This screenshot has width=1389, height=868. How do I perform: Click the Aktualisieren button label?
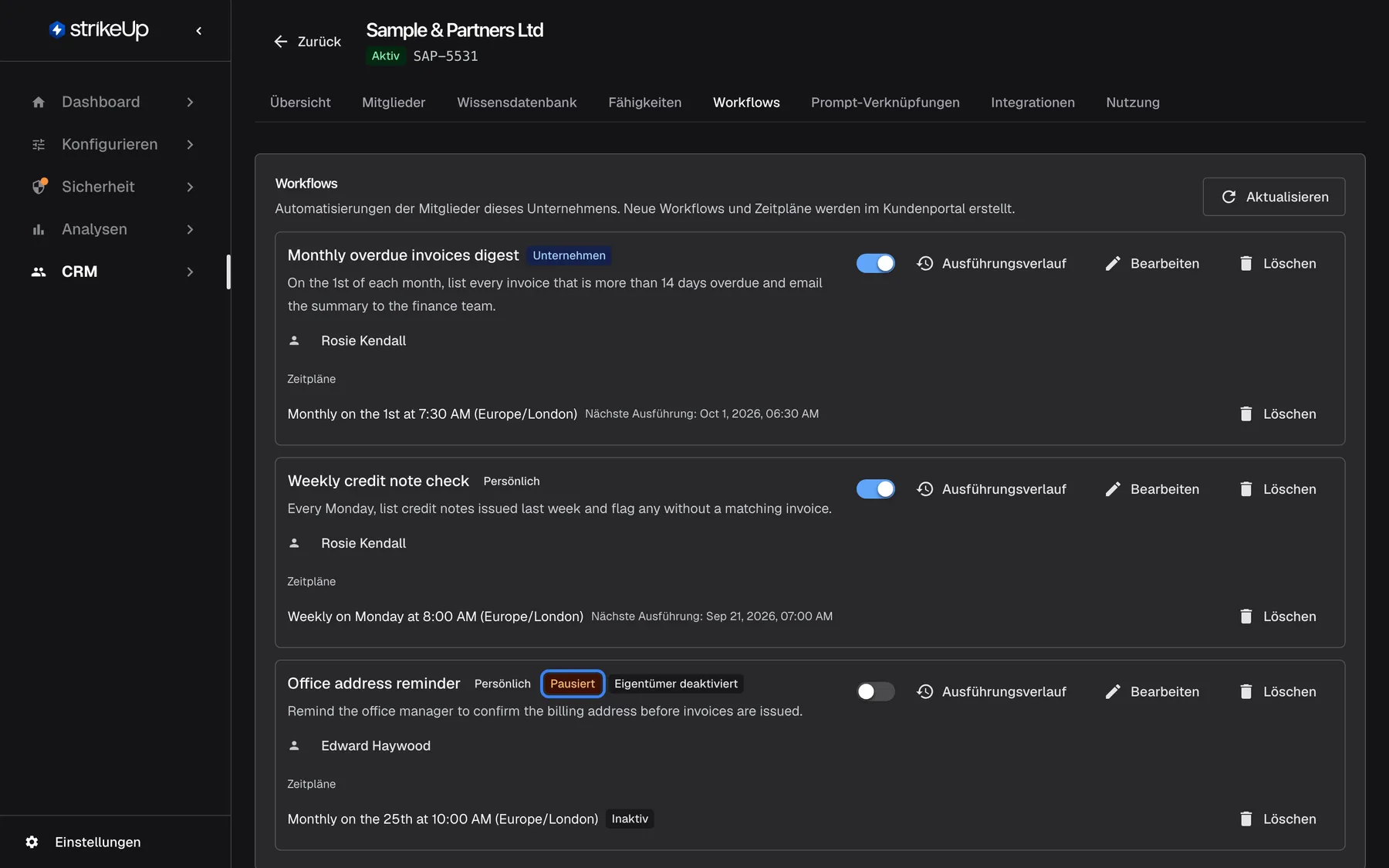(x=1287, y=197)
